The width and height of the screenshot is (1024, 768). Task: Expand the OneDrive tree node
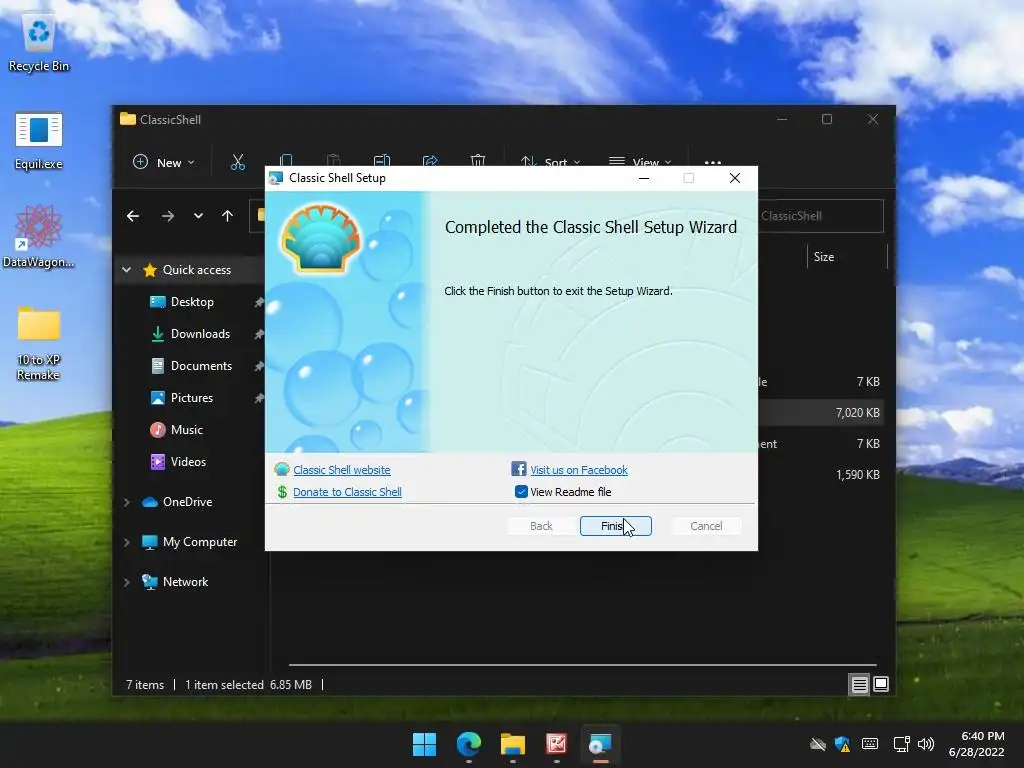click(x=127, y=502)
